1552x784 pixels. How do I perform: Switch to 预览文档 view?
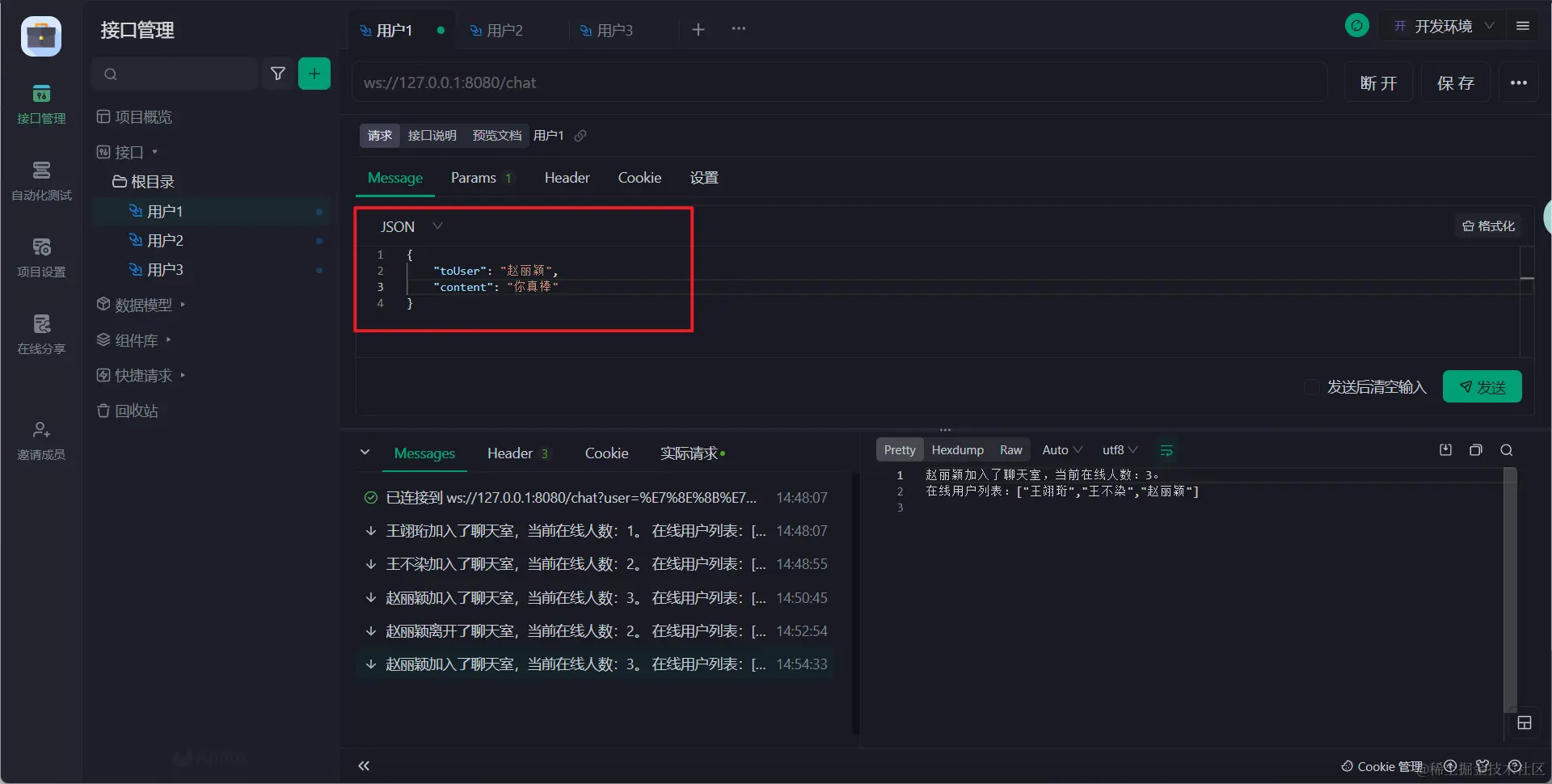click(x=496, y=136)
